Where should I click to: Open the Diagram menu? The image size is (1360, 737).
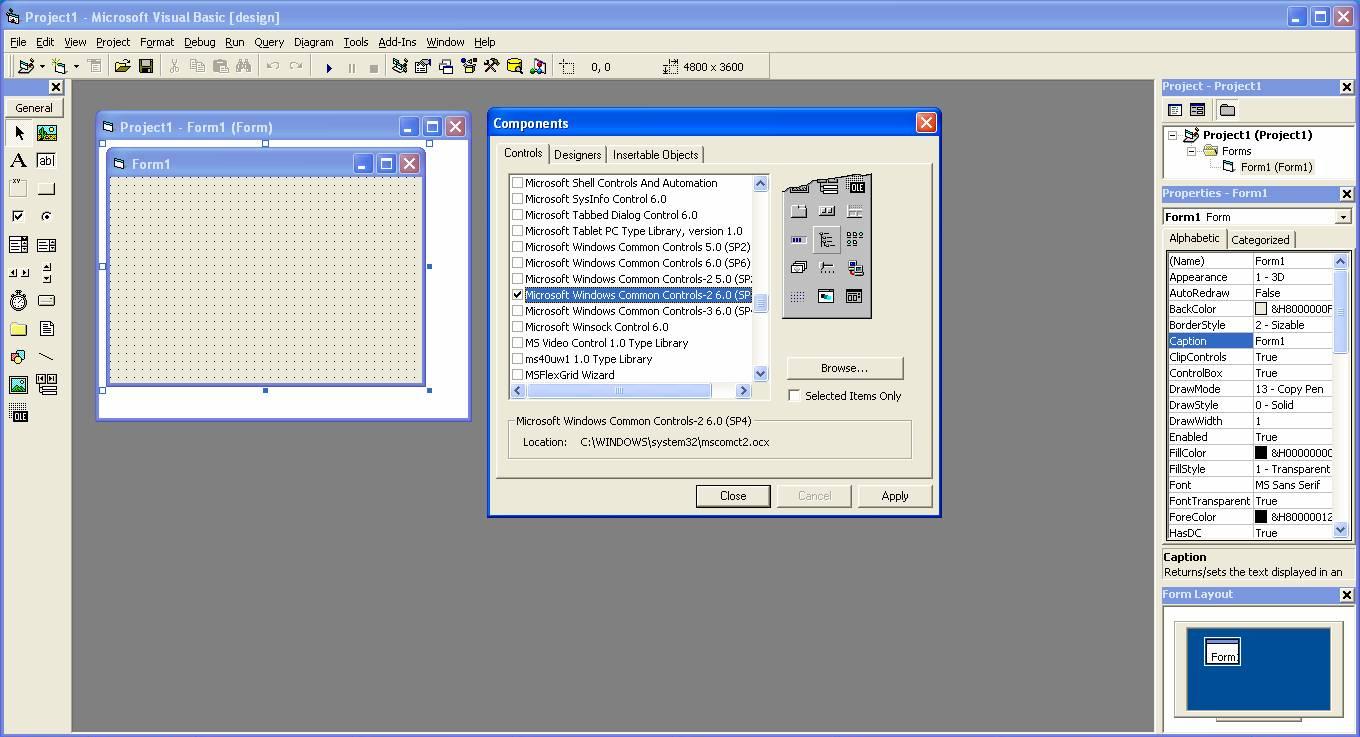click(313, 42)
